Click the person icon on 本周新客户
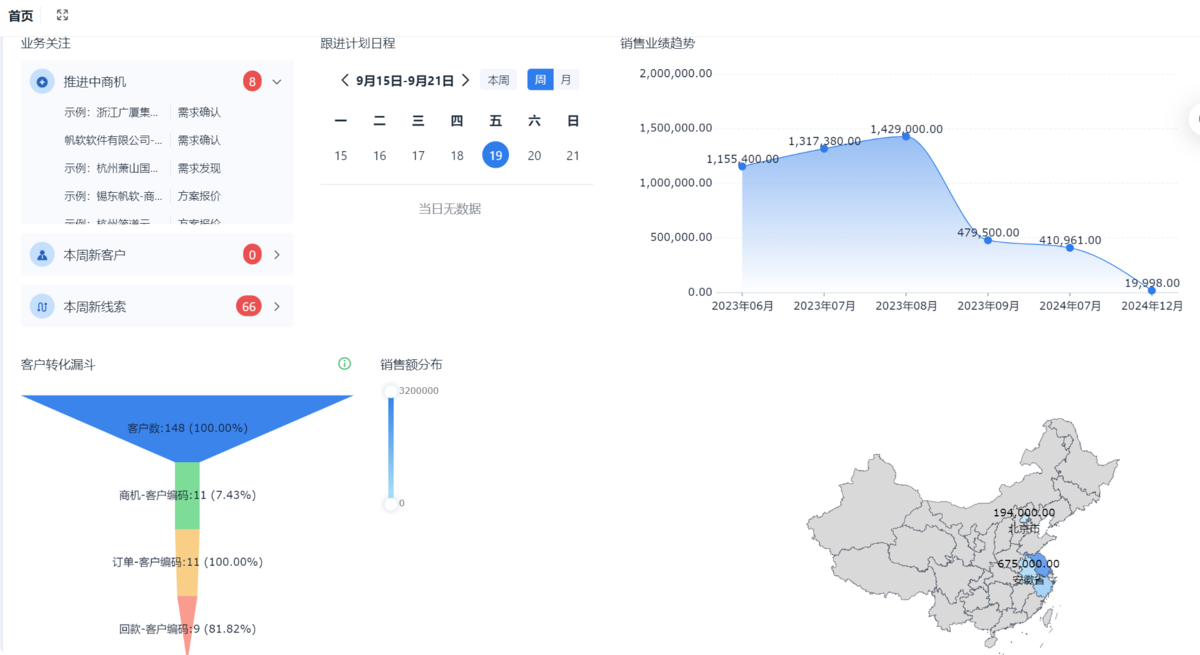Image resolution: width=1200 pixels, height=655 pixels. coord(40,254)
